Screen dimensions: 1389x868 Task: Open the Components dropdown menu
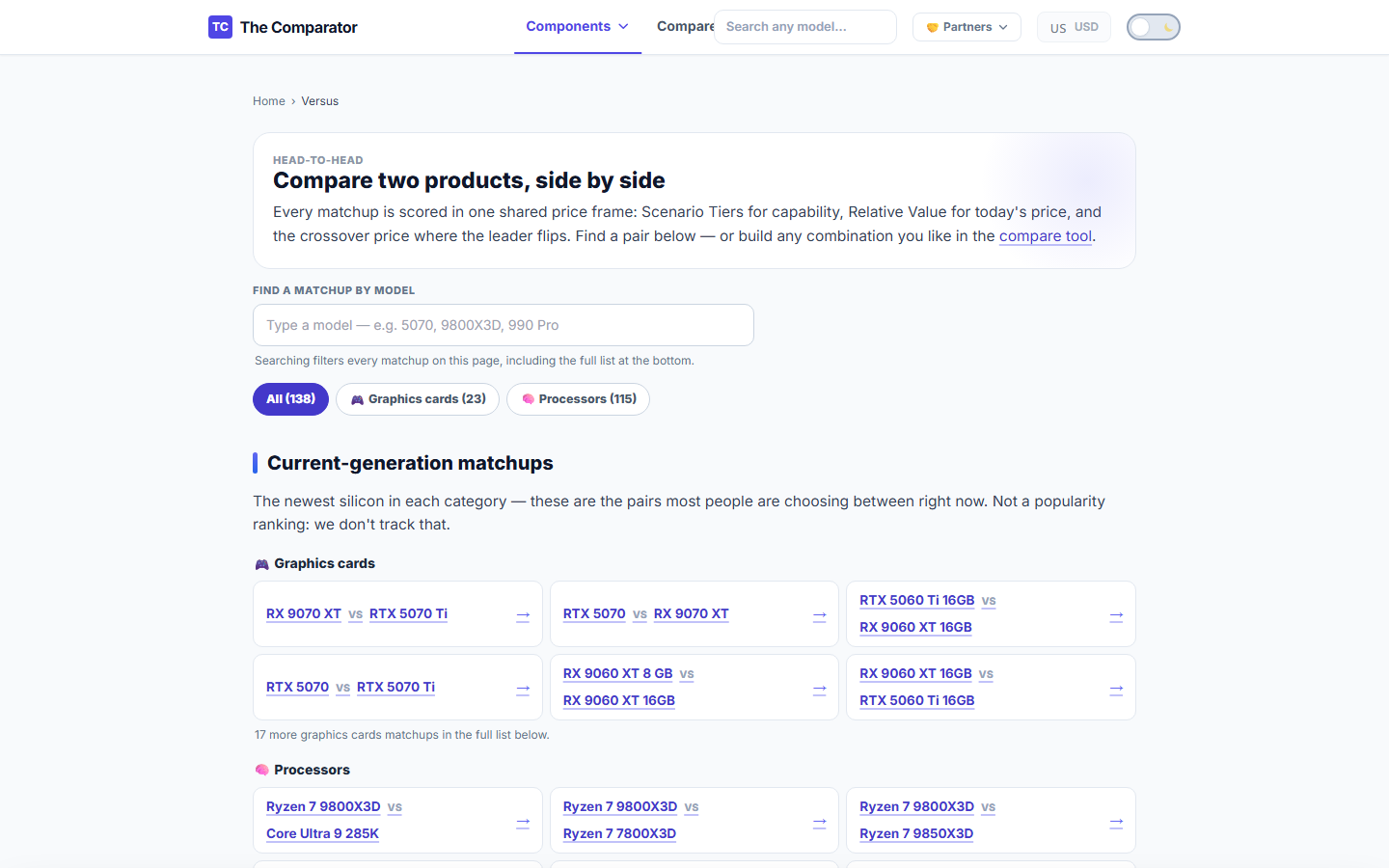pos(578,27)
